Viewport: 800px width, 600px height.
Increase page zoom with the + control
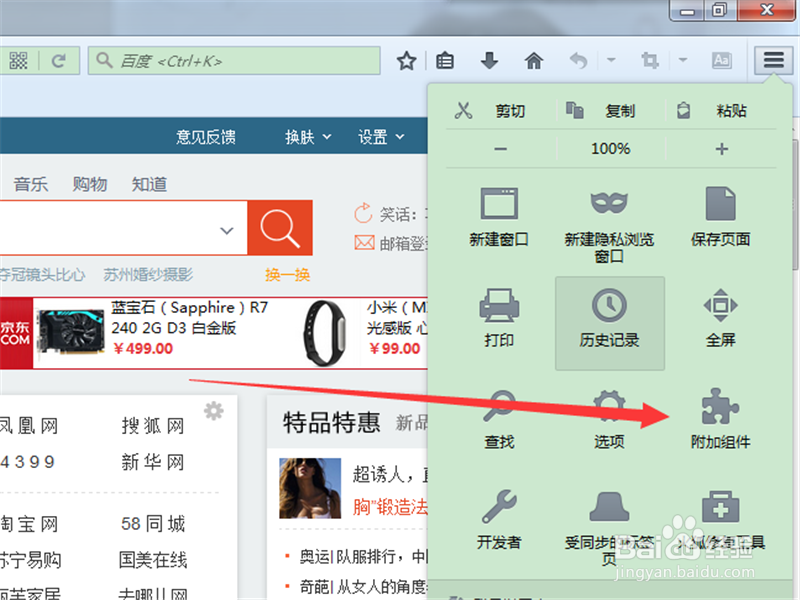pyautogui.click(x=721, y=148)
